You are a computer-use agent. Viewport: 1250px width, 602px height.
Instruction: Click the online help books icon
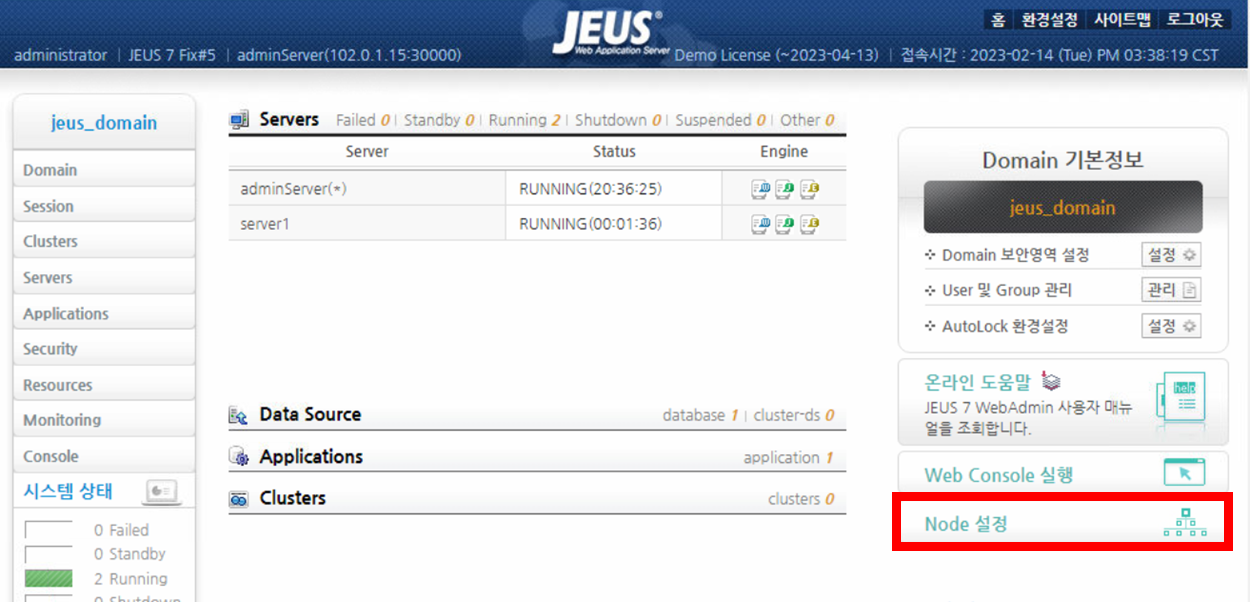click(x=1050, y=381)
